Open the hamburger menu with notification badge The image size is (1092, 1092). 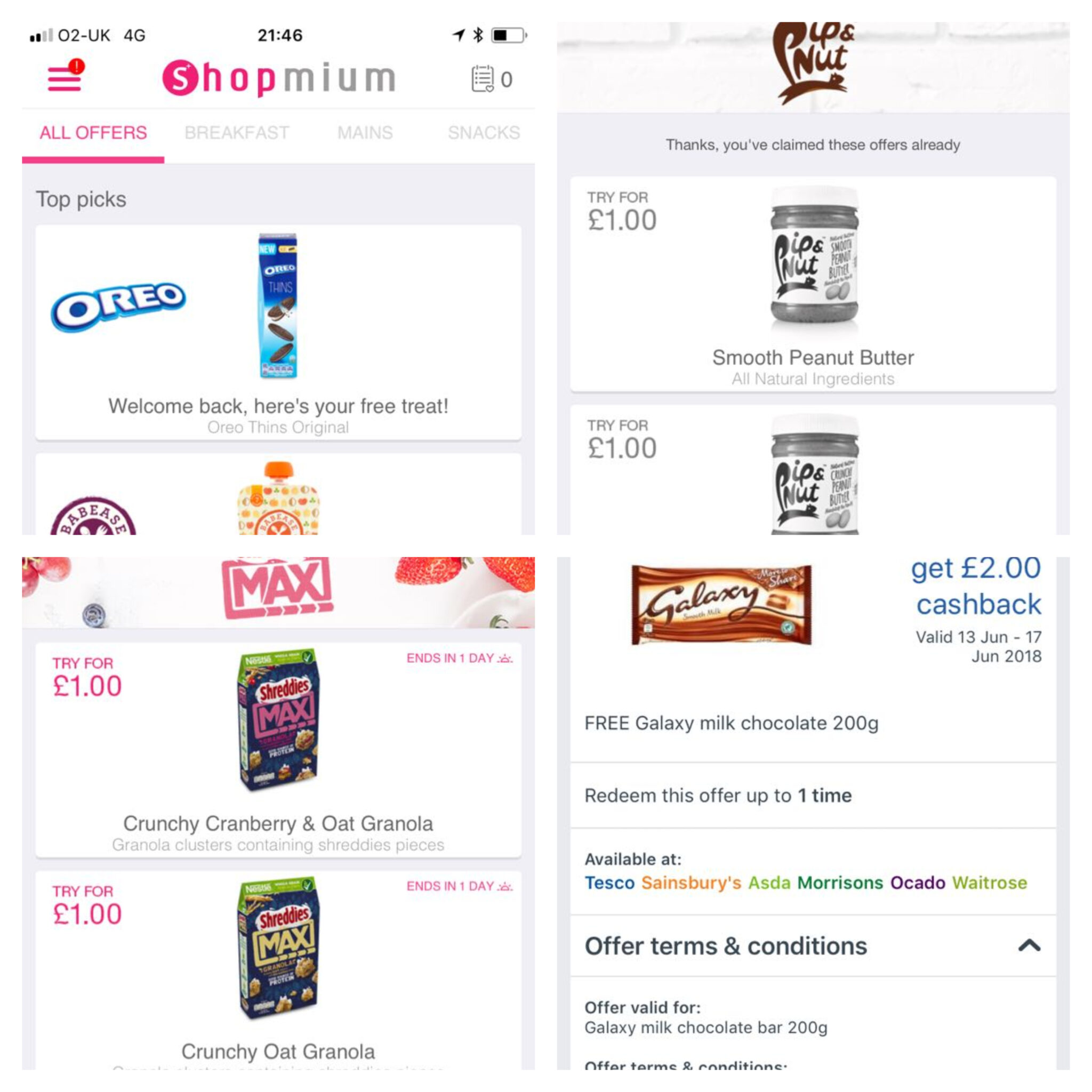click(x=65, y=76)
